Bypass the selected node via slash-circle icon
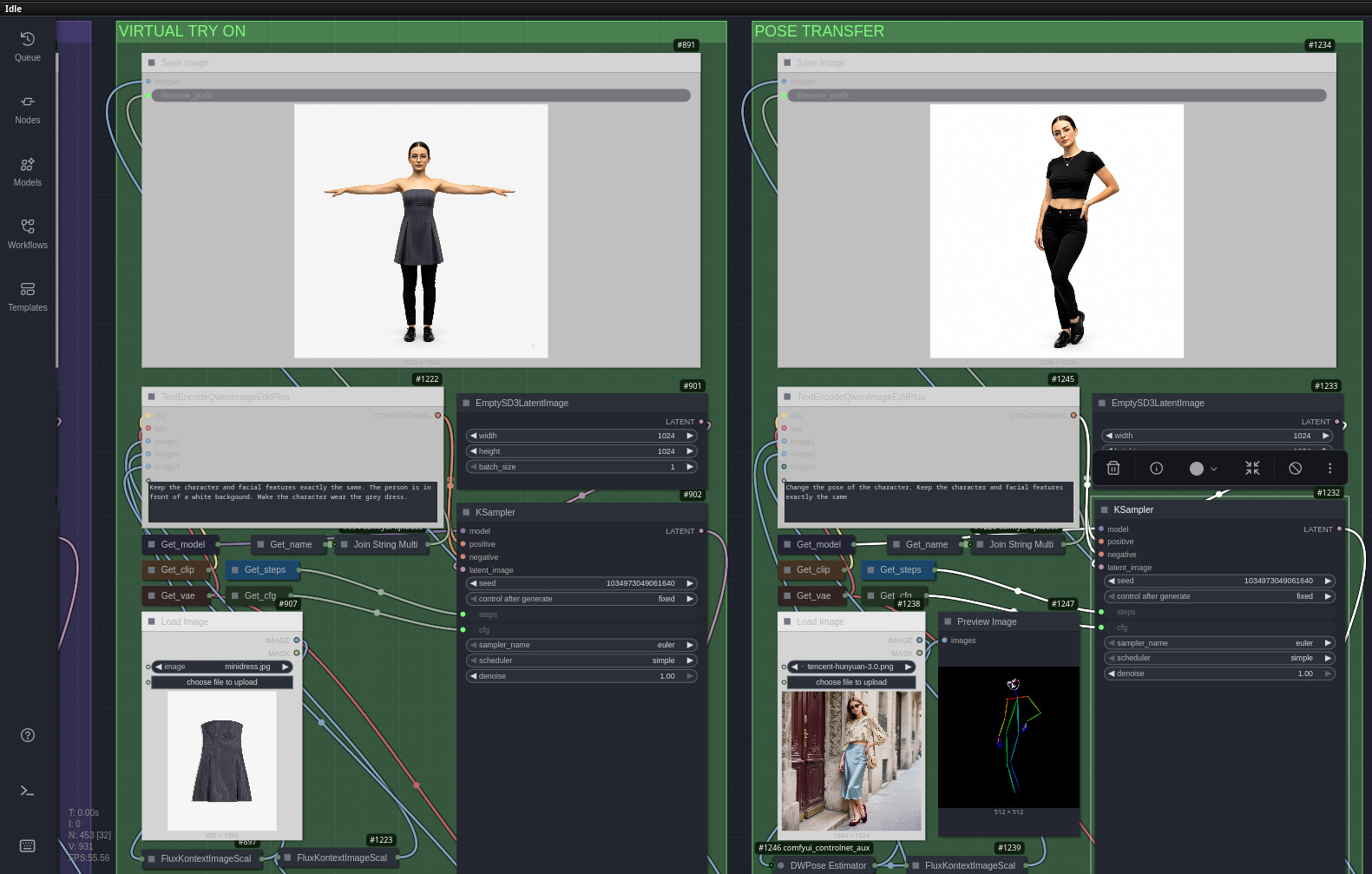 tap(1295, 468)
